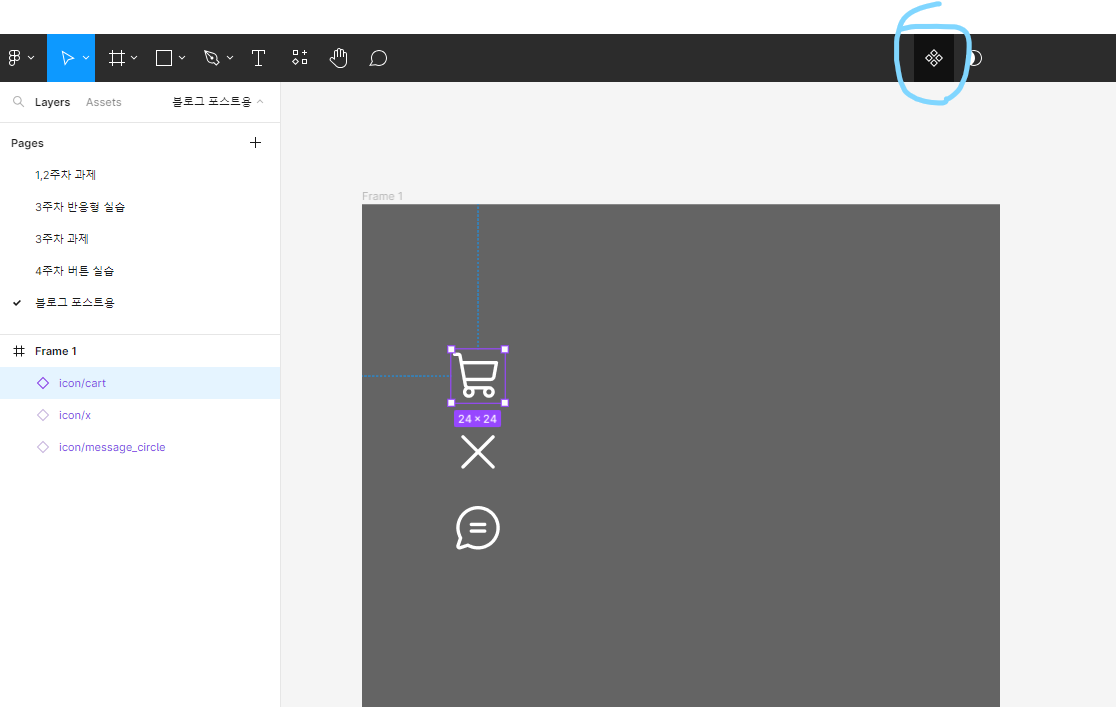Viewport: 1116px width, 707px height.
Task: Select the Comment tool
Action: click(378, 58)
